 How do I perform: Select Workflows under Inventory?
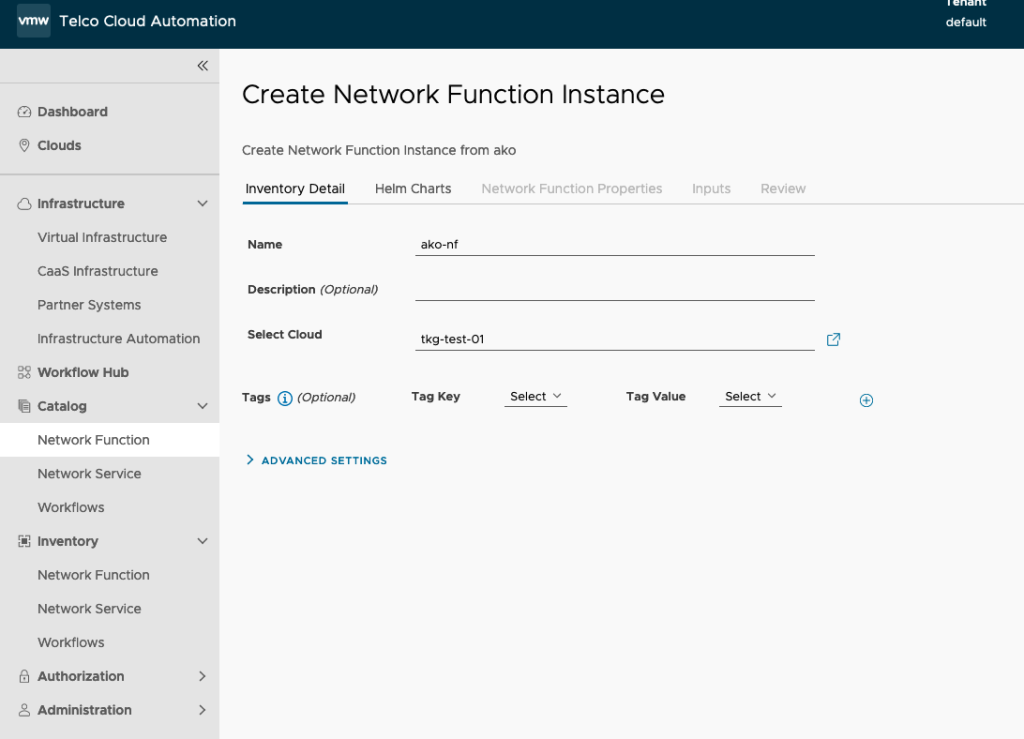pos(71,643)
